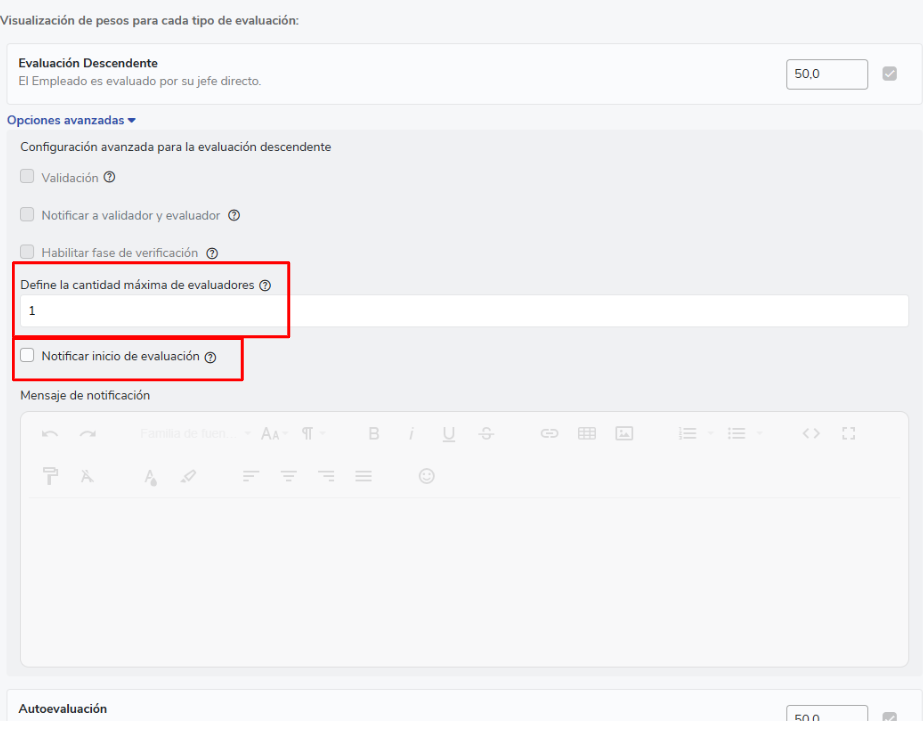
Task: Insert a table into the message
Action: 587,434
